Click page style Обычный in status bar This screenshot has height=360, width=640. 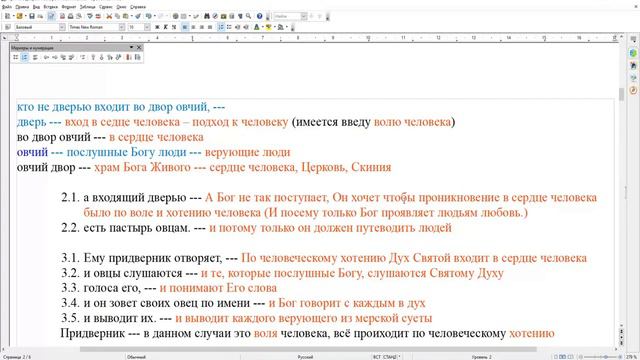(136, 357)
